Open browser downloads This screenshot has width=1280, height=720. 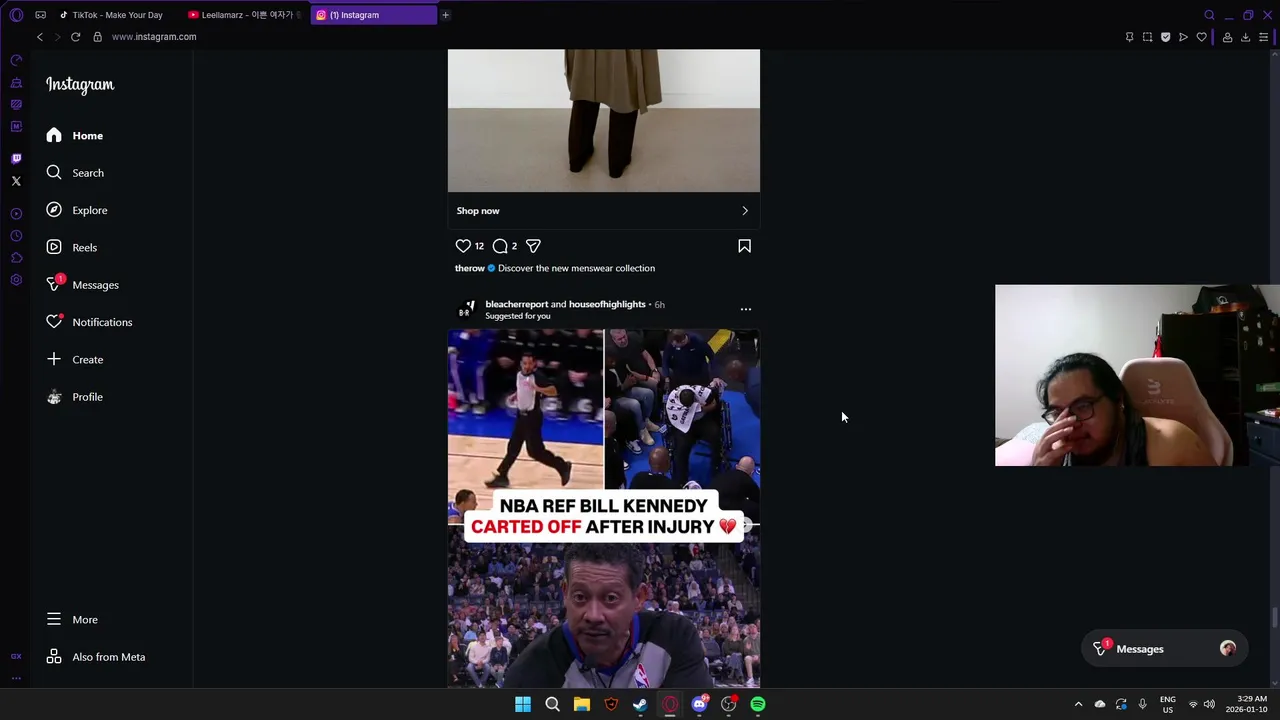(1245, 37)
